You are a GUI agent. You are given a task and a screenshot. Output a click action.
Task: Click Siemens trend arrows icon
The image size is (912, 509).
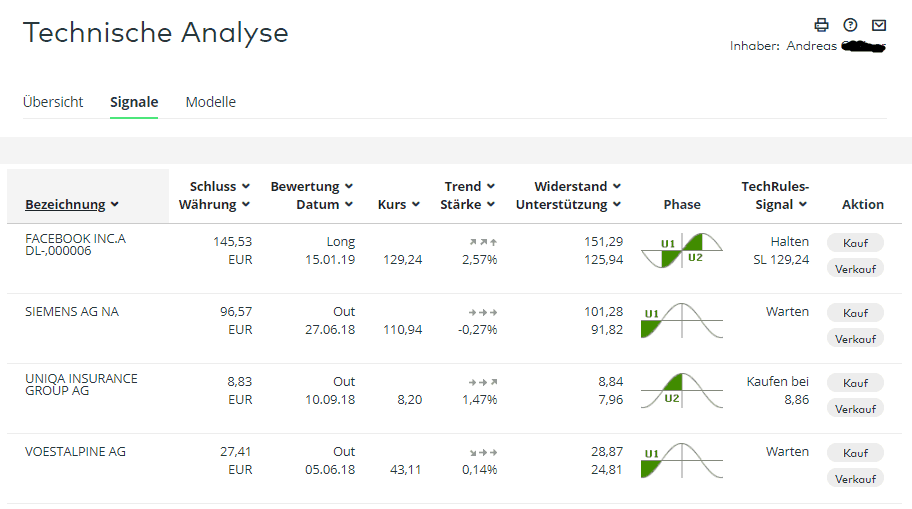(x=483, y=312)
